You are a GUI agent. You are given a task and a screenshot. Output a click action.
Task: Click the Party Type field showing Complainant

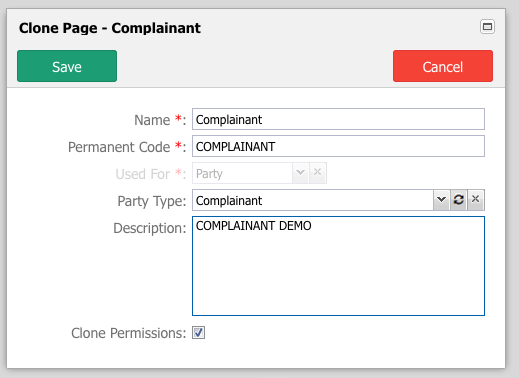(x=313, y=200)
